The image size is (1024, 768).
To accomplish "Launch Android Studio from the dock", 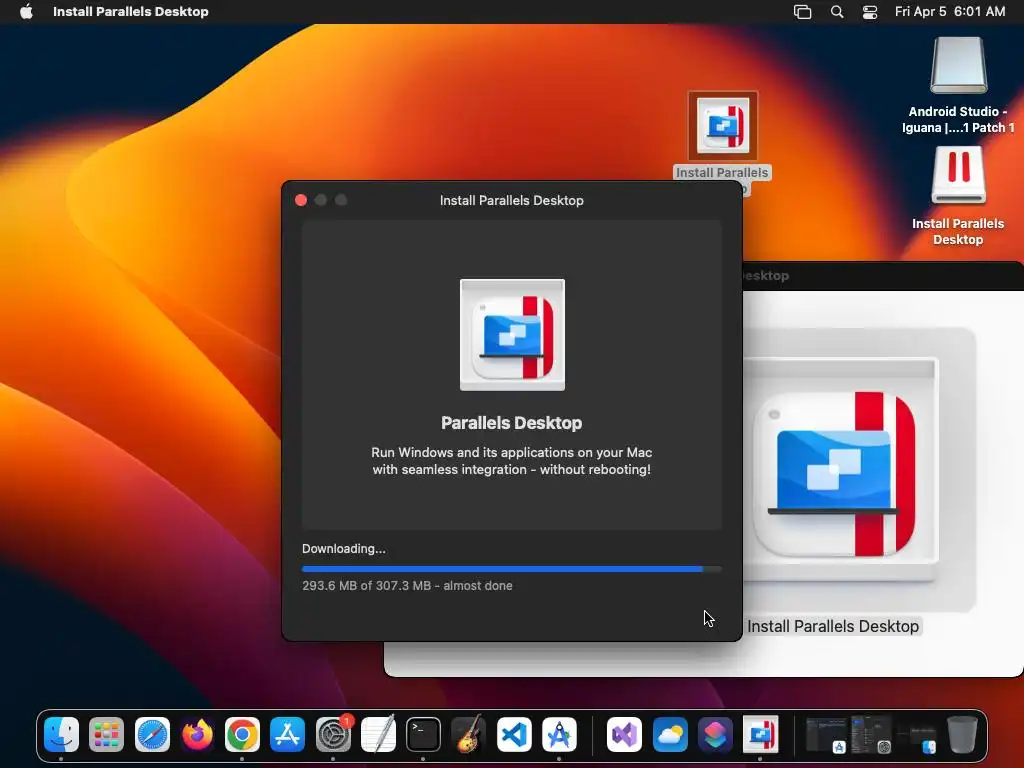I will point(559,734).
